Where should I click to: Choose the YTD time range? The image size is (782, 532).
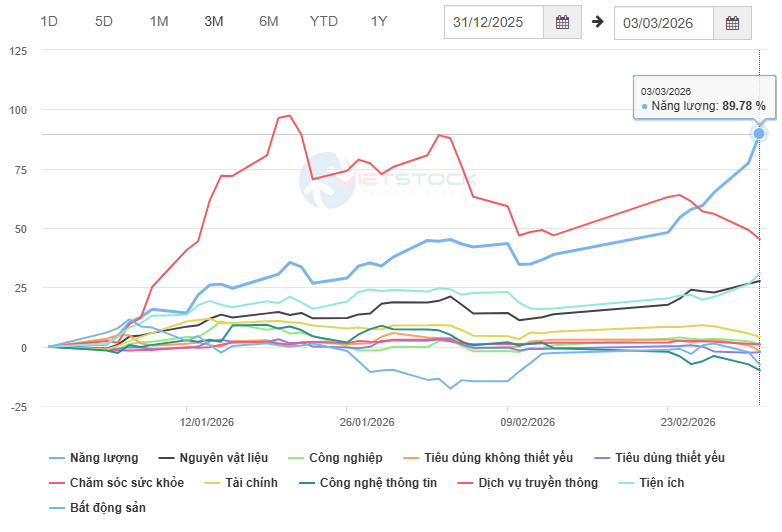pos(324,21)
